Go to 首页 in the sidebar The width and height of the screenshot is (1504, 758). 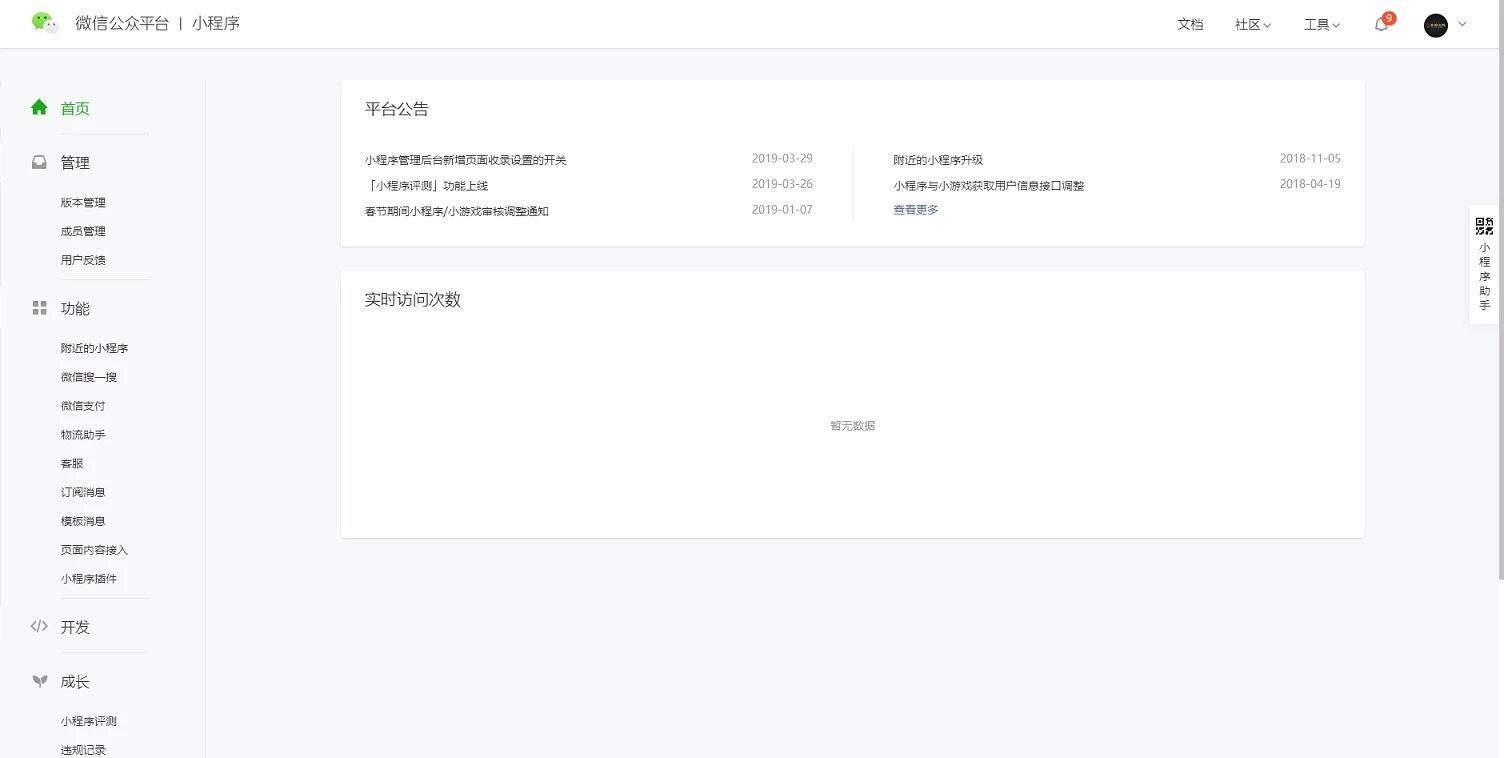click(x=75, y=108)
